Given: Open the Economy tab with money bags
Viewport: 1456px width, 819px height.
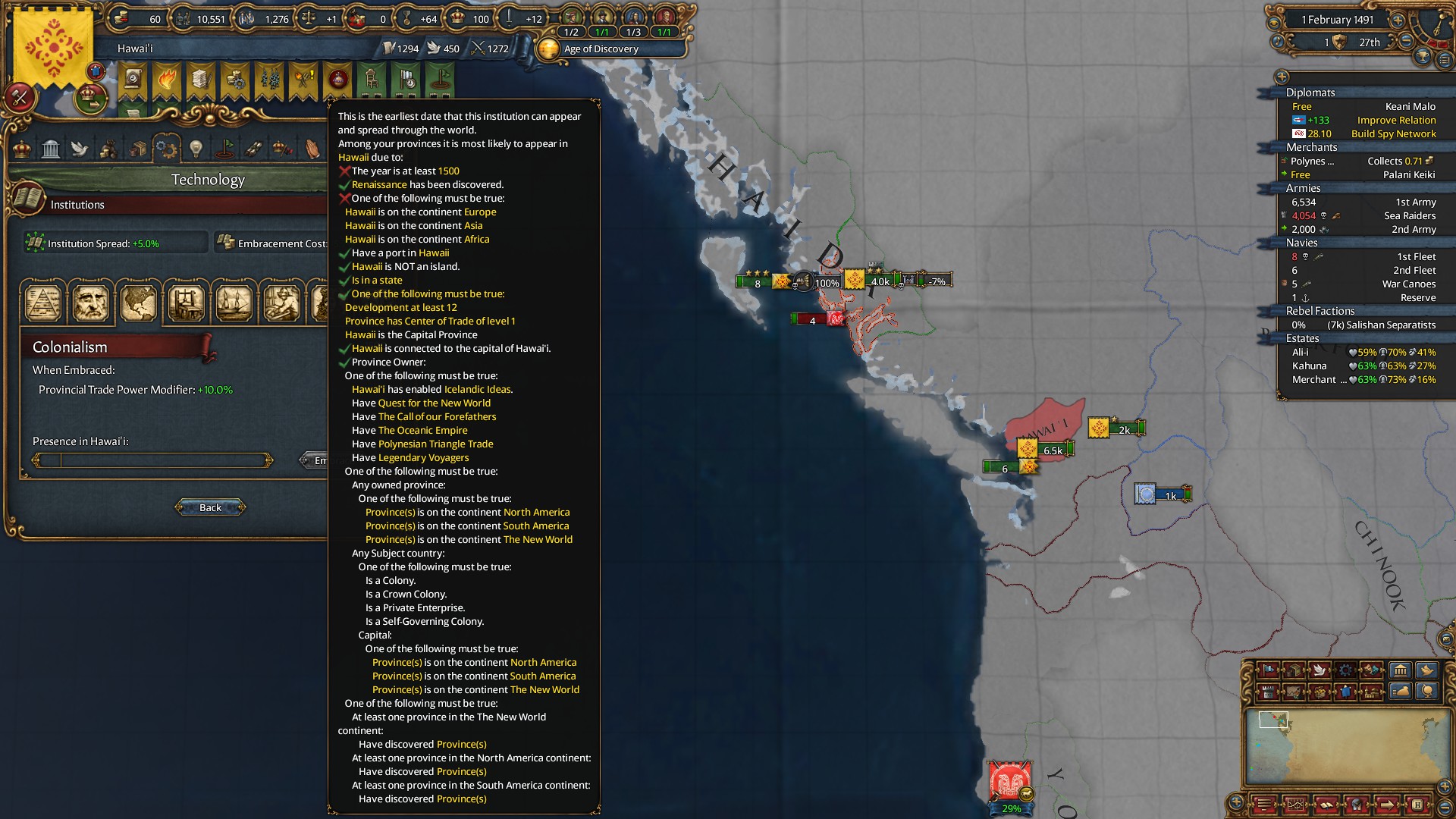Looking at the screenshot, I should tap(108, 148).
